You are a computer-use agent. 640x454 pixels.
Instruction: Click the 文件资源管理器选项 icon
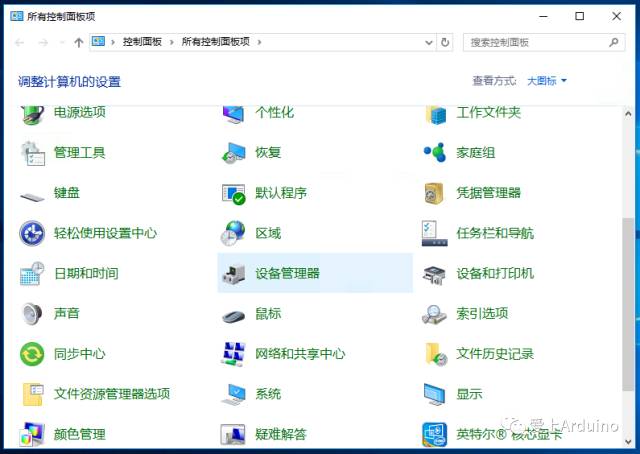pyautogui.click(x=33, y=394)
